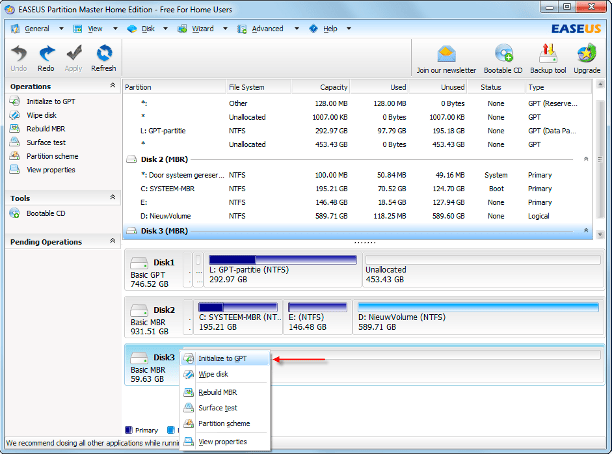Click Bootable CD icon in top toolbar

point(505,57)
